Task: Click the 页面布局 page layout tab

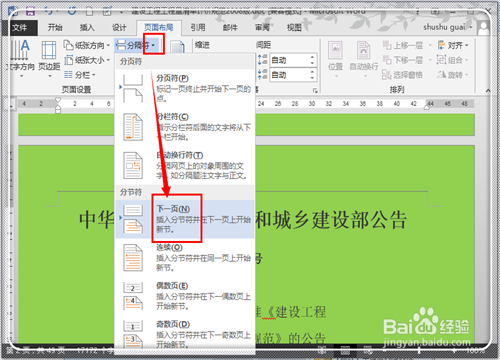Action: coord(159,28)
